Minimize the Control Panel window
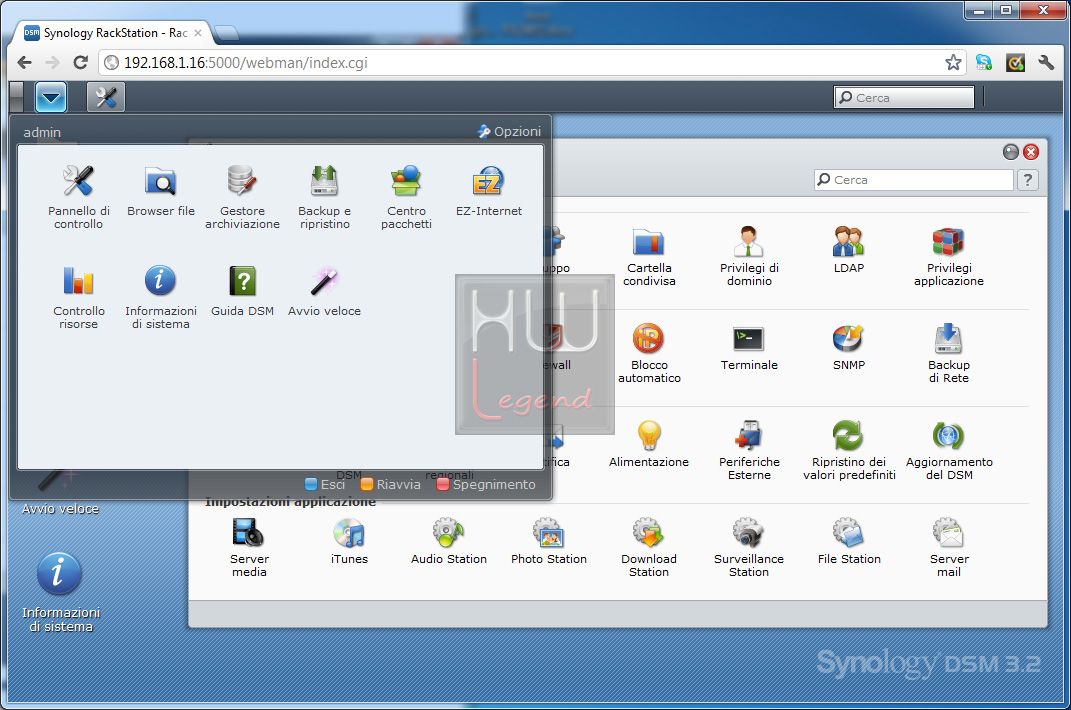This screenshot has width=1071, height=710. (1011, 152)
